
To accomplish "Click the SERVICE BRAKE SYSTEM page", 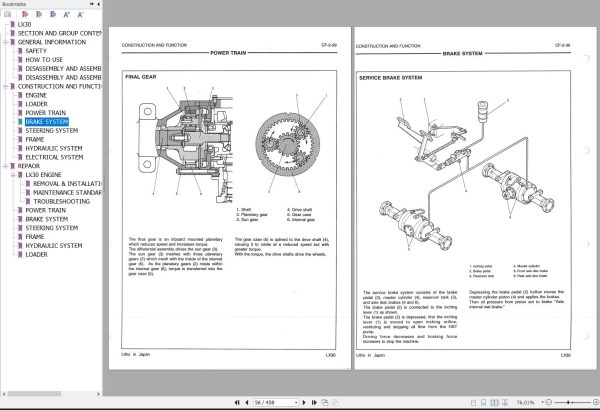I will tap(476, 198).
